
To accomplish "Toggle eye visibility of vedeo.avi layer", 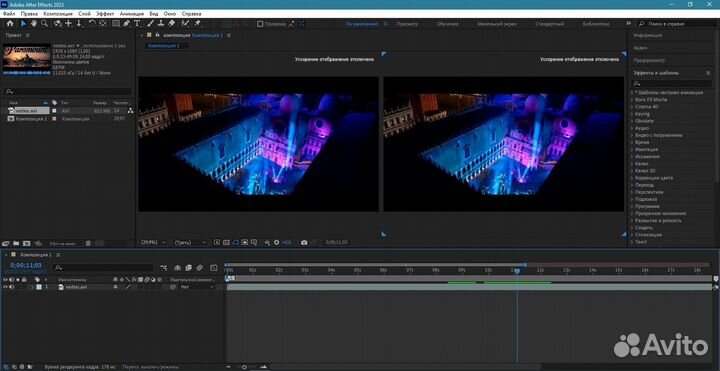I will [x=6, y=287].
